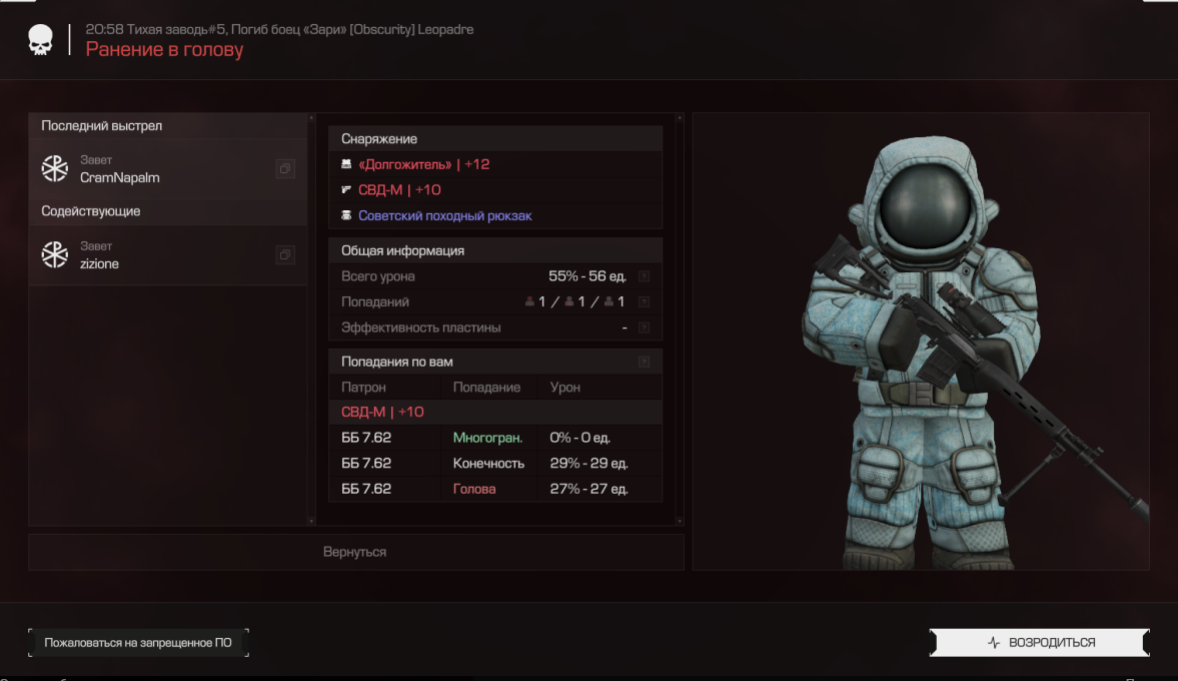Click the damage value 27% - 27 ед.
The width and height of the screenshot is (1178, 681).
coord(589,489)
